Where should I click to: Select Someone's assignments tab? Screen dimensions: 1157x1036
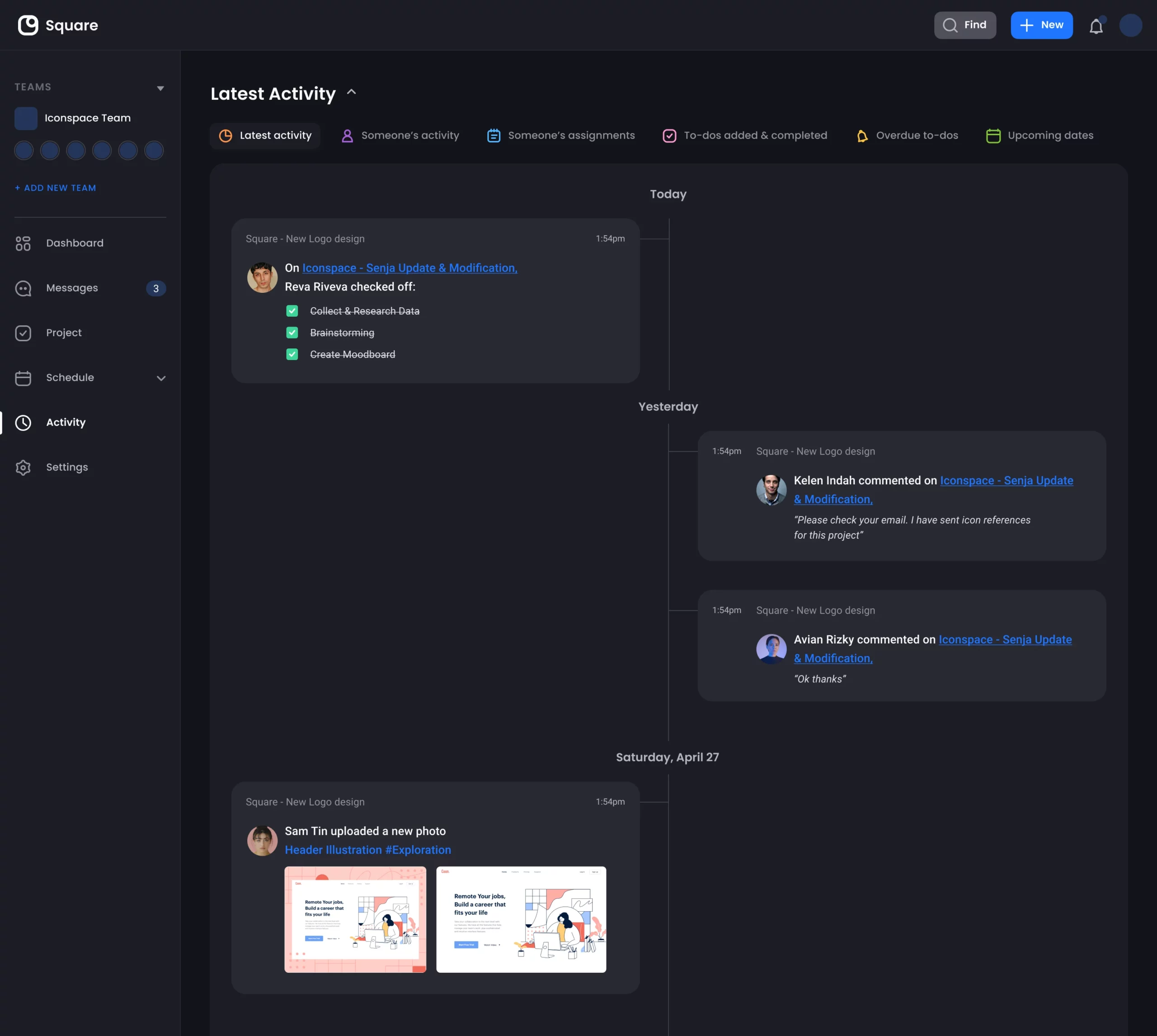coord(561,136)
